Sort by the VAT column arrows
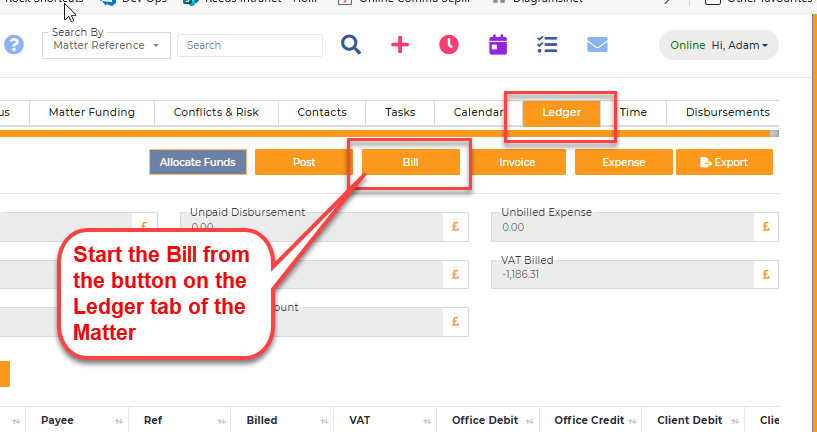The width and height of the screenshot is (817, 432). (427, 421)
